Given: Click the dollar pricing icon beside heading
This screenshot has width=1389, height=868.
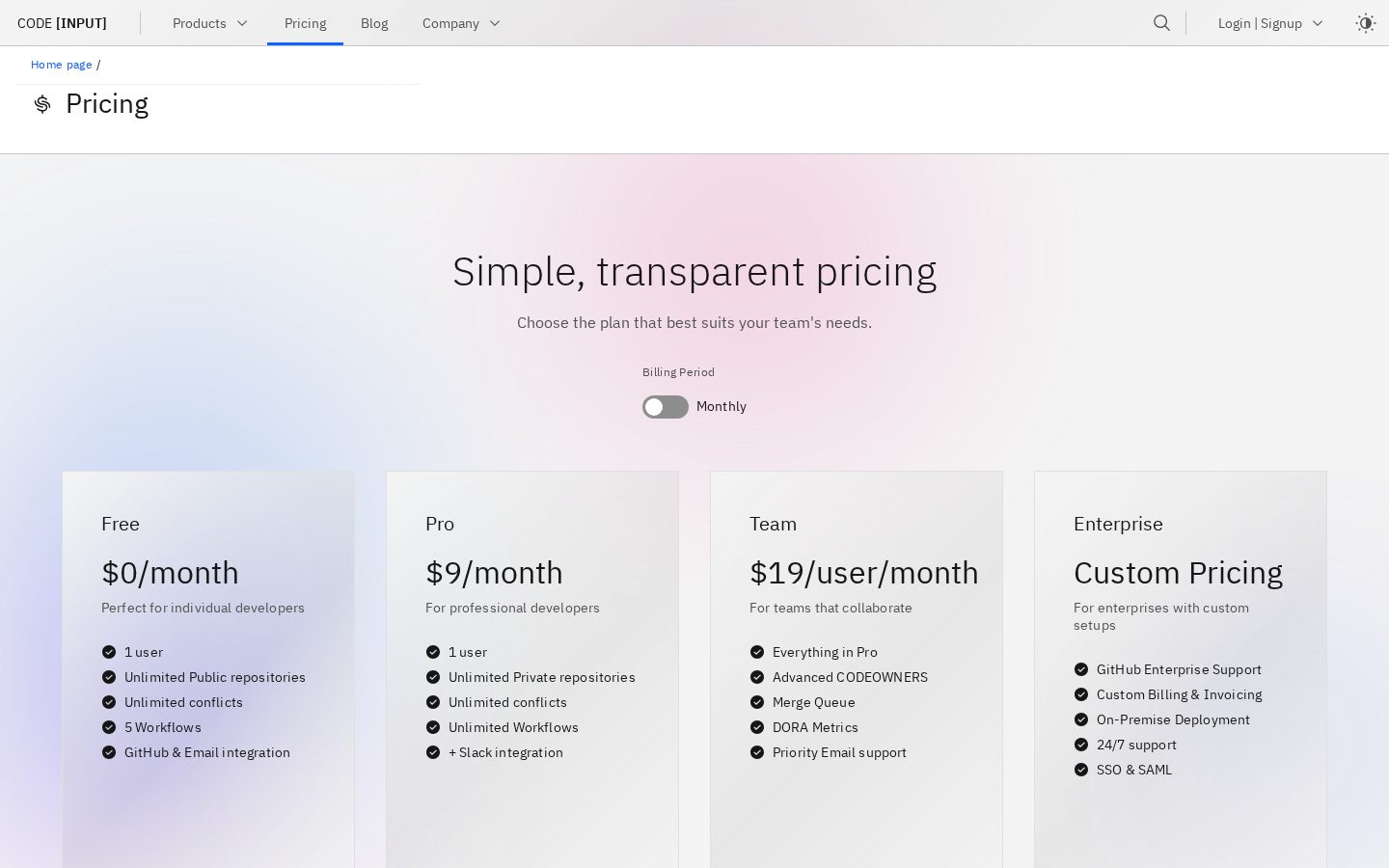Looking at the screenshot, I should point(41,104).
